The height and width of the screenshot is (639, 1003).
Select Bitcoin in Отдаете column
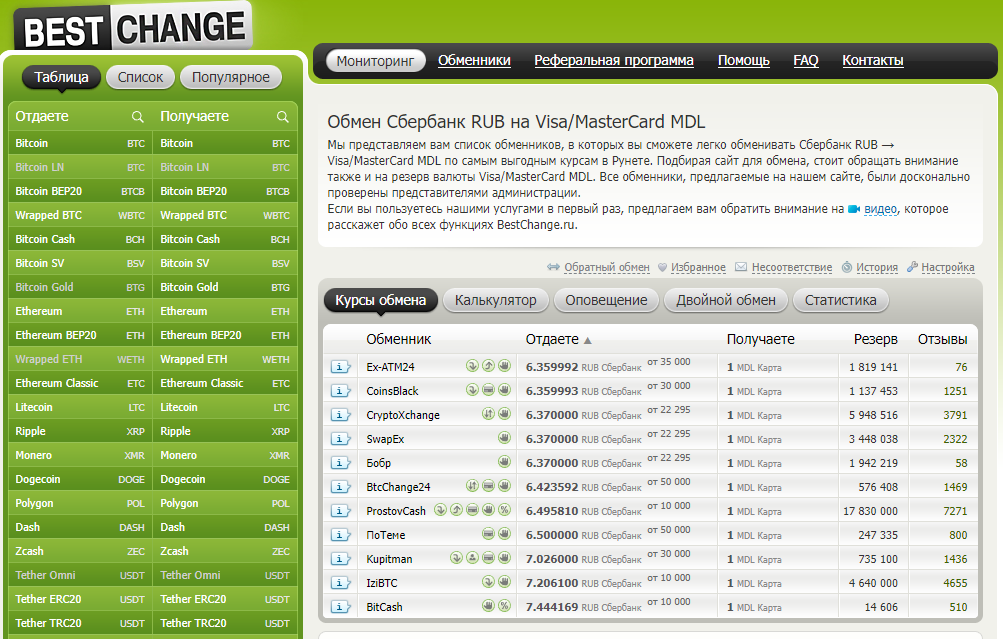pos(80,143)
